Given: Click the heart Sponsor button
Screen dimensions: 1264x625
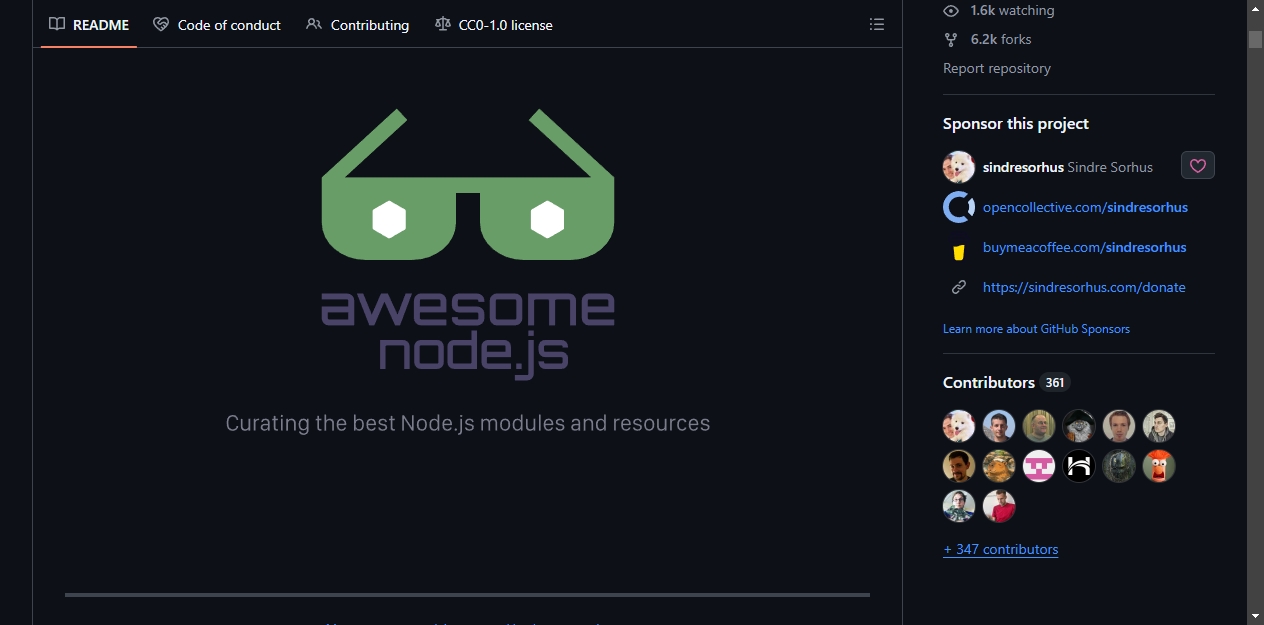Looking at the screenshot, I should point(1198,166).
